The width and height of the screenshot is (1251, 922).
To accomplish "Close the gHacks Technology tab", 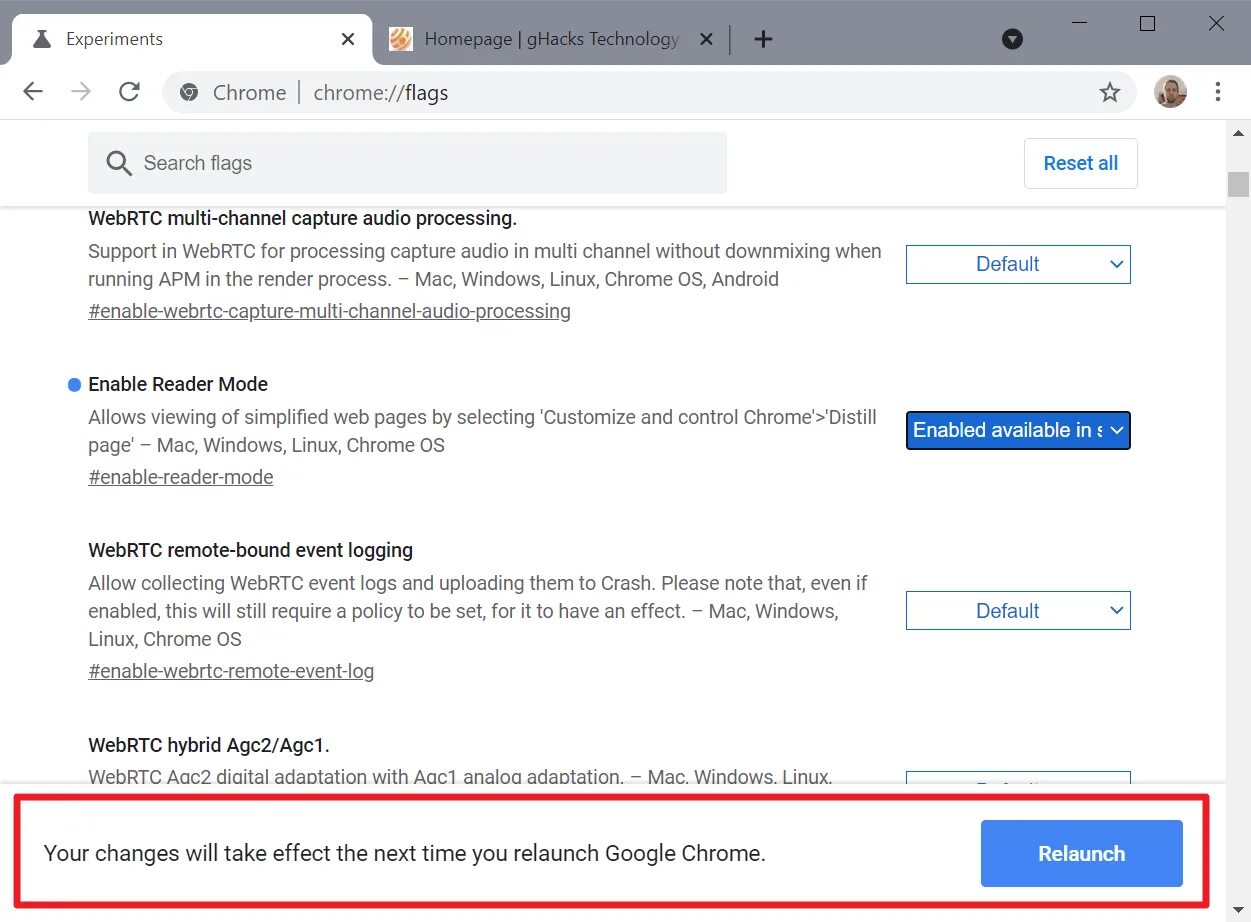I will click(x=706, y=39).
